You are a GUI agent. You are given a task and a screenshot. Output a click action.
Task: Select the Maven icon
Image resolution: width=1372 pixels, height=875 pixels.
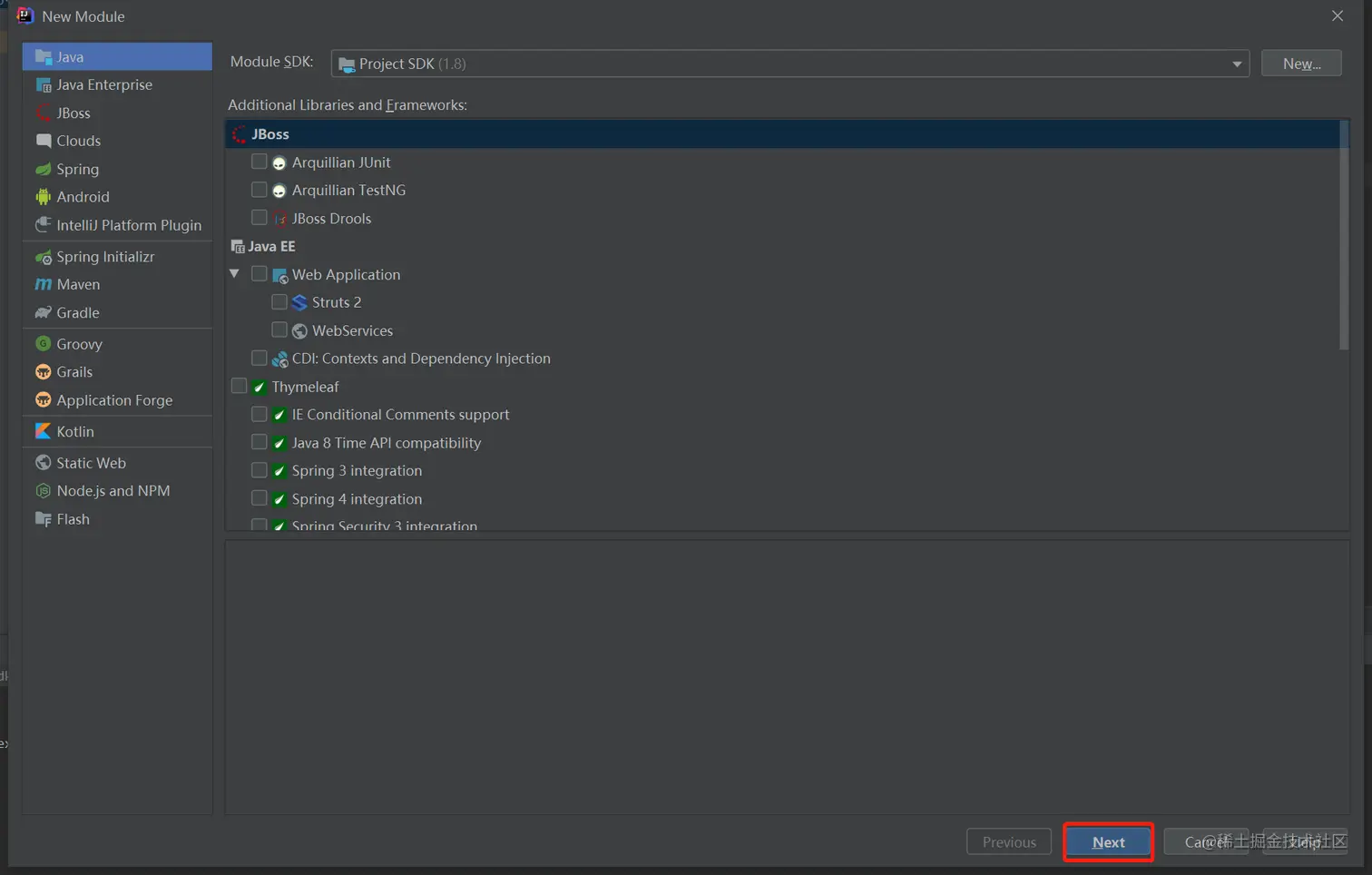click(x=43, y=284)
